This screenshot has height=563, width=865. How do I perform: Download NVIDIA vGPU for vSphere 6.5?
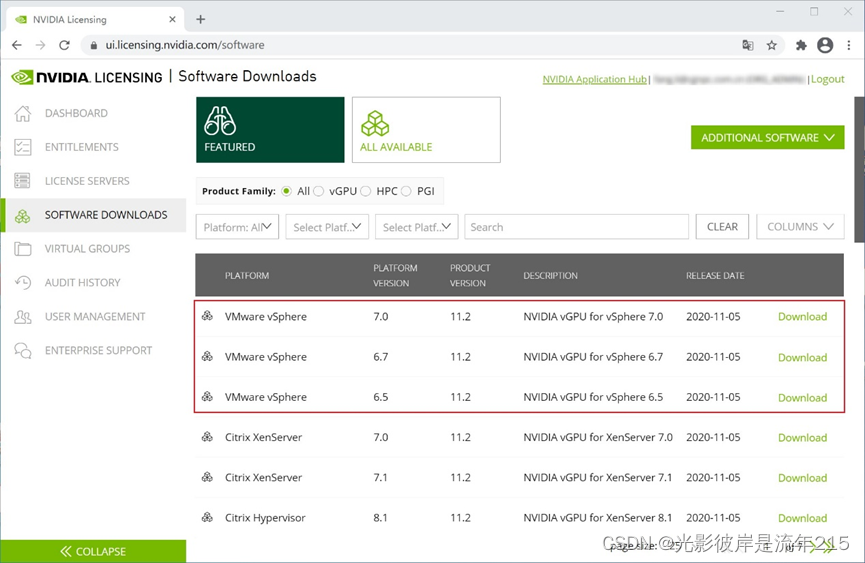click(x=802, y=398)
